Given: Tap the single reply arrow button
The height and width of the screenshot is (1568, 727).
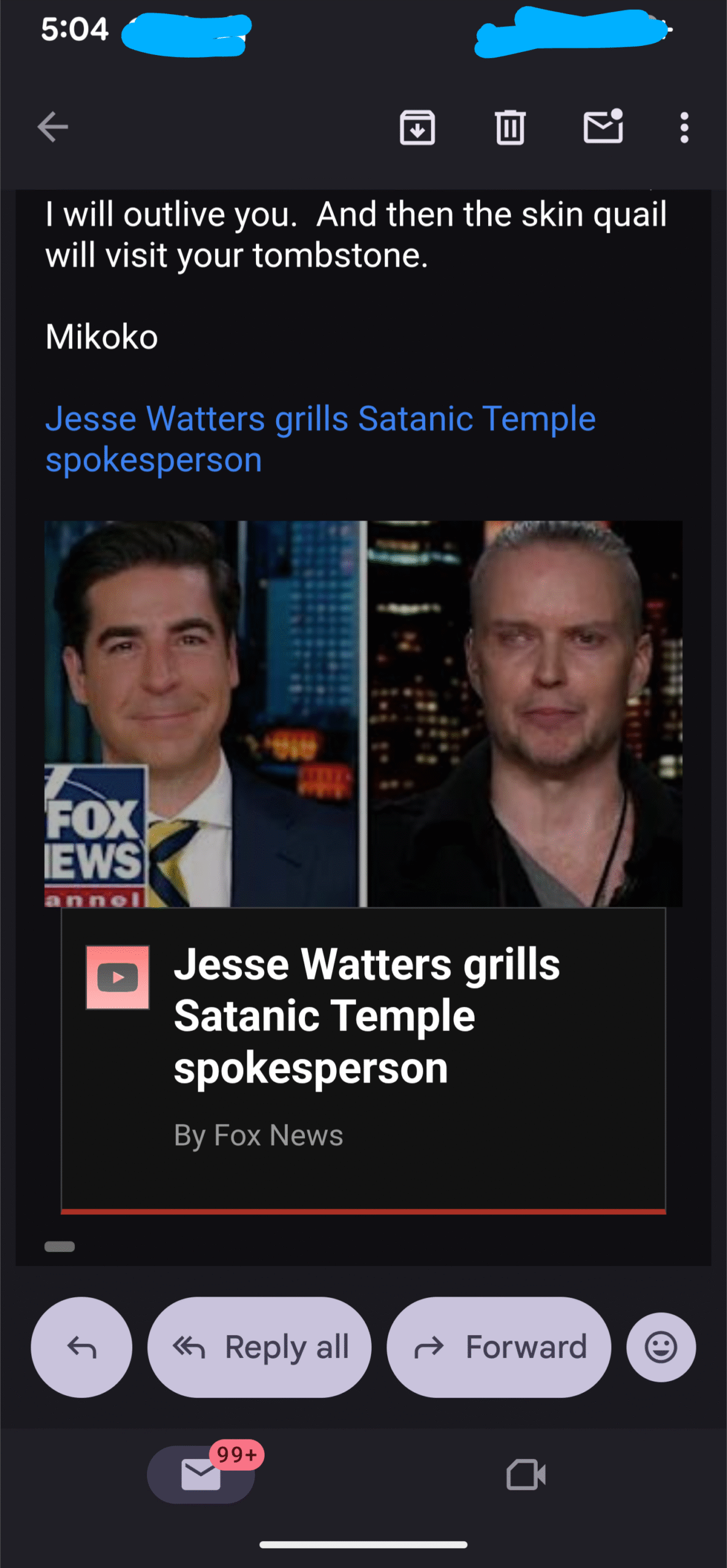Looking at the screenshot, I should [81, 1347].
